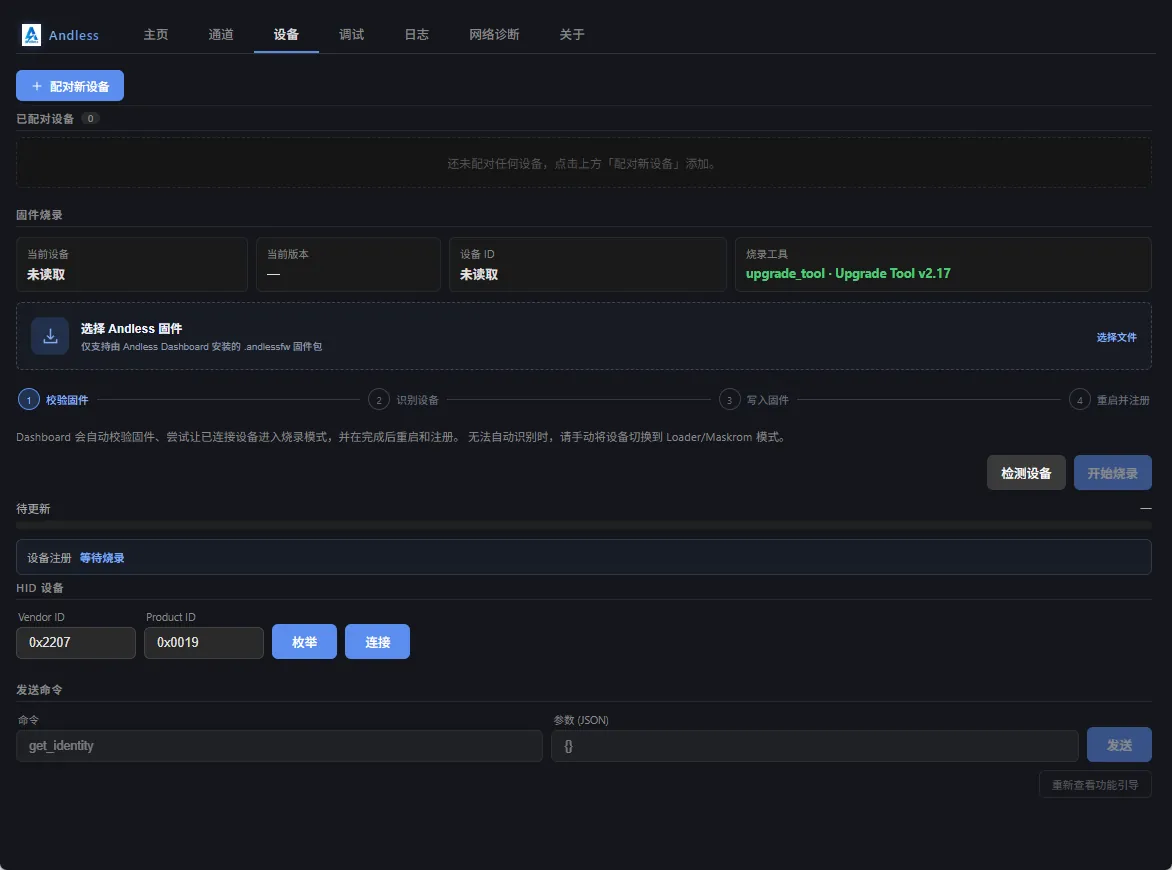Click the 命令 get_identity input field
The image size is (1172, 870).
[x=280, y=746]
